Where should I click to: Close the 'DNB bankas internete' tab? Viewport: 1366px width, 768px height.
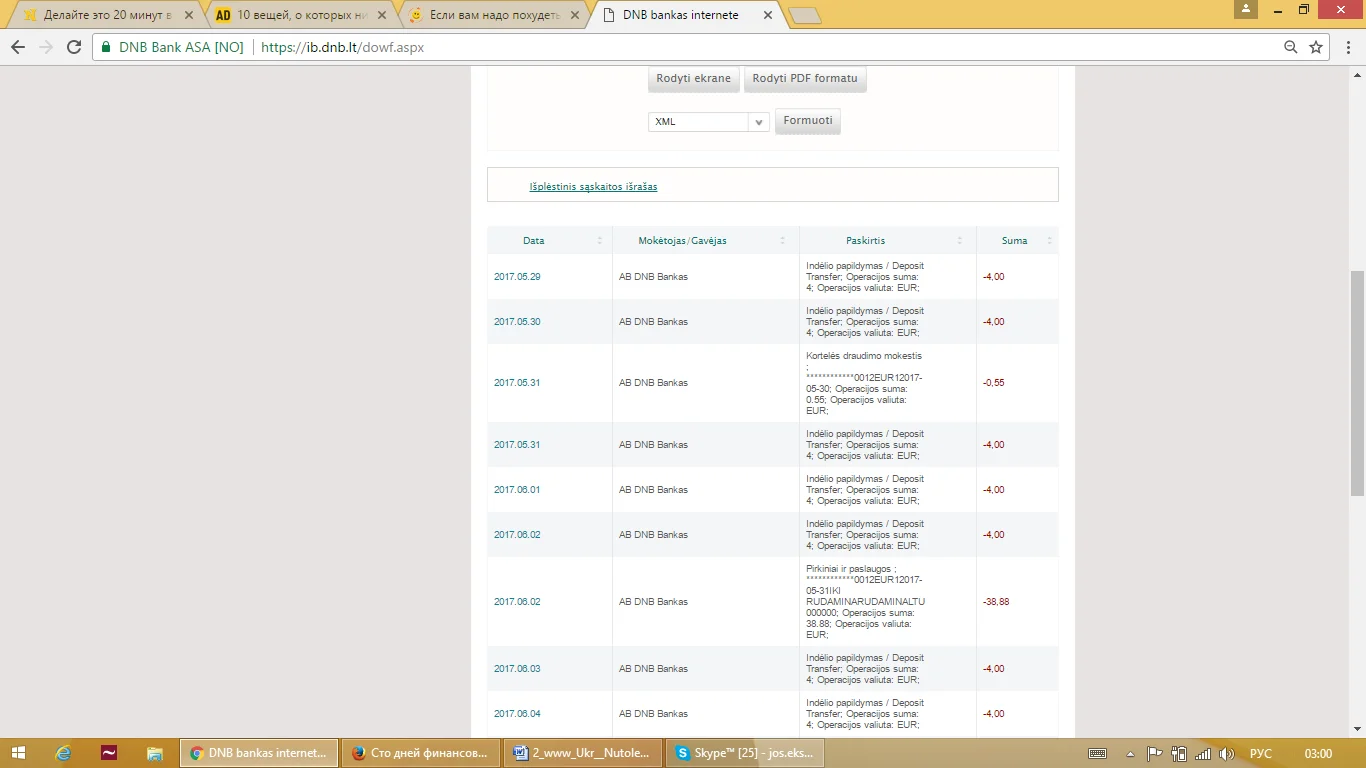click(768, 15)
